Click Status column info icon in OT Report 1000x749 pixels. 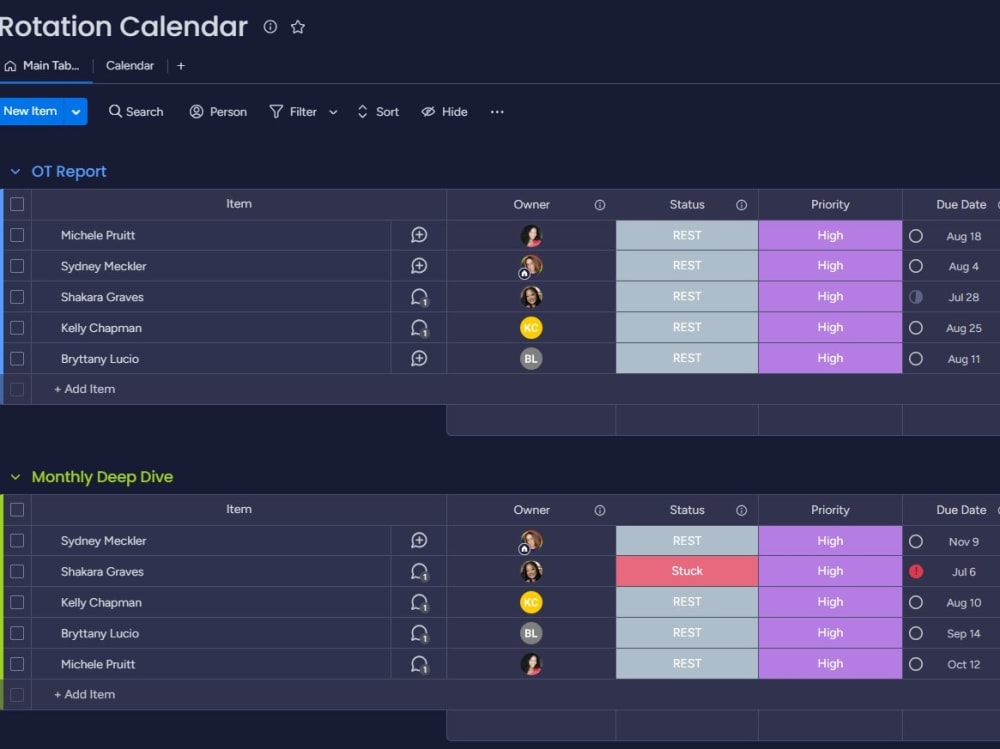click(741, 205)
